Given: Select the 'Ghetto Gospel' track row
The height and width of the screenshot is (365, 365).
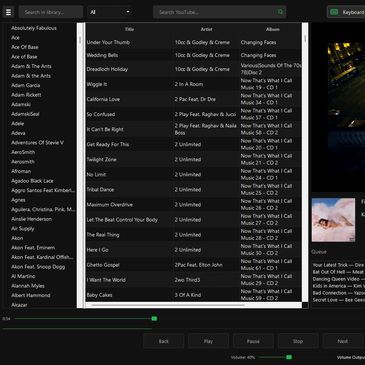Looking at the screenshot, I should [194, 265].
